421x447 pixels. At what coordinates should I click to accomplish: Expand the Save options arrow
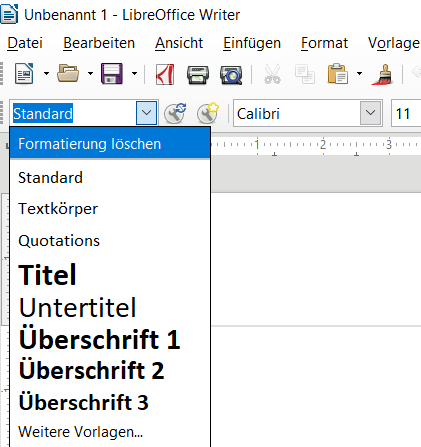pyautogui.click(x=134, y=73)
